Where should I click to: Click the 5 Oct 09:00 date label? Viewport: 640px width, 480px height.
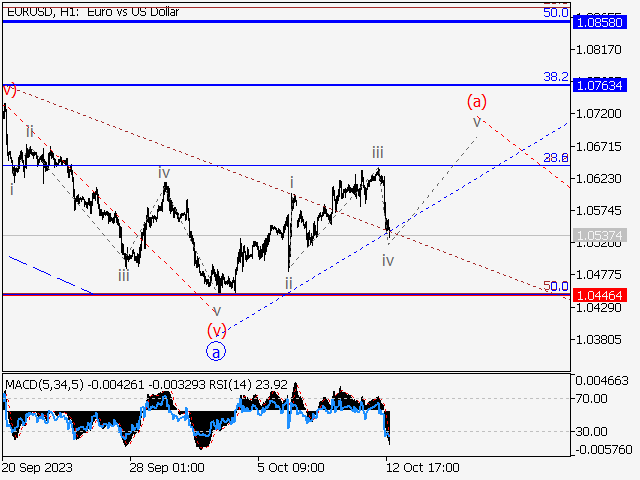(x=291, y=467)
